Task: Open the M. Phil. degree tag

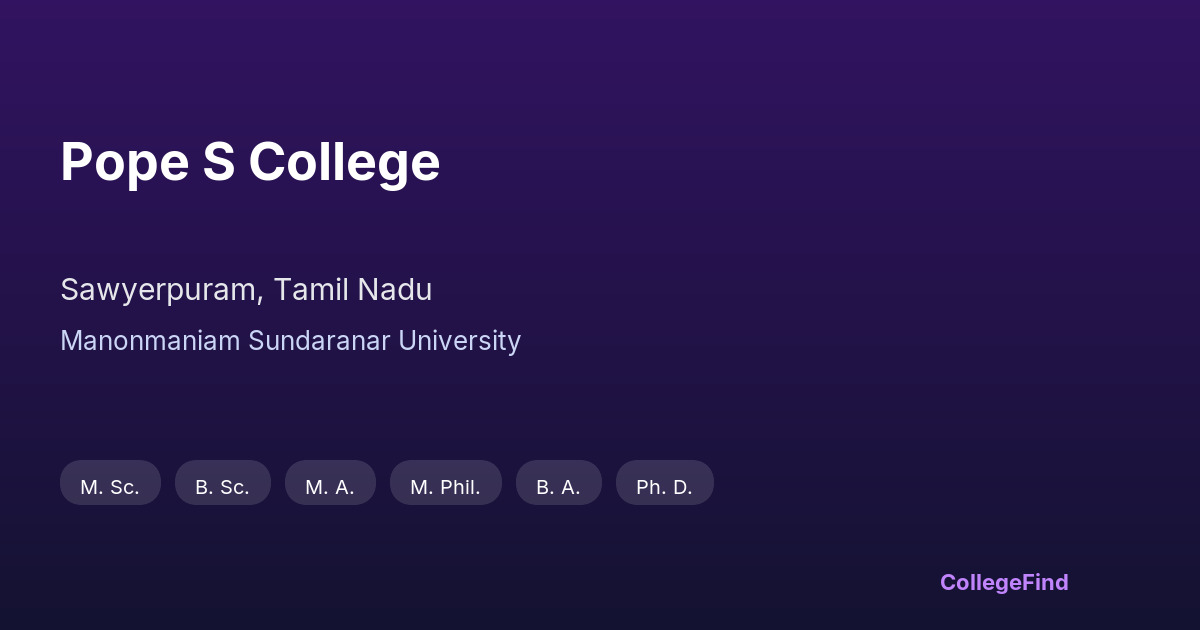Action: coord(445,486)
